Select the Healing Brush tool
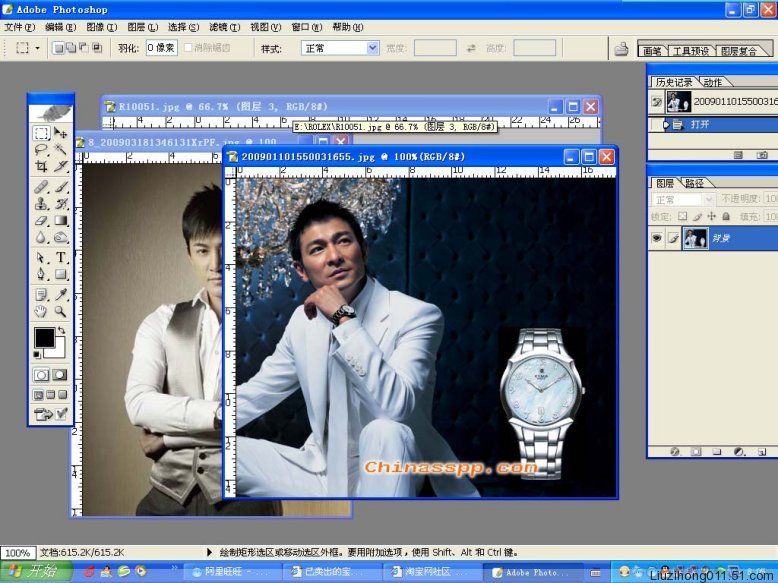Screen dimensions: 778x583 pos(41,187)
